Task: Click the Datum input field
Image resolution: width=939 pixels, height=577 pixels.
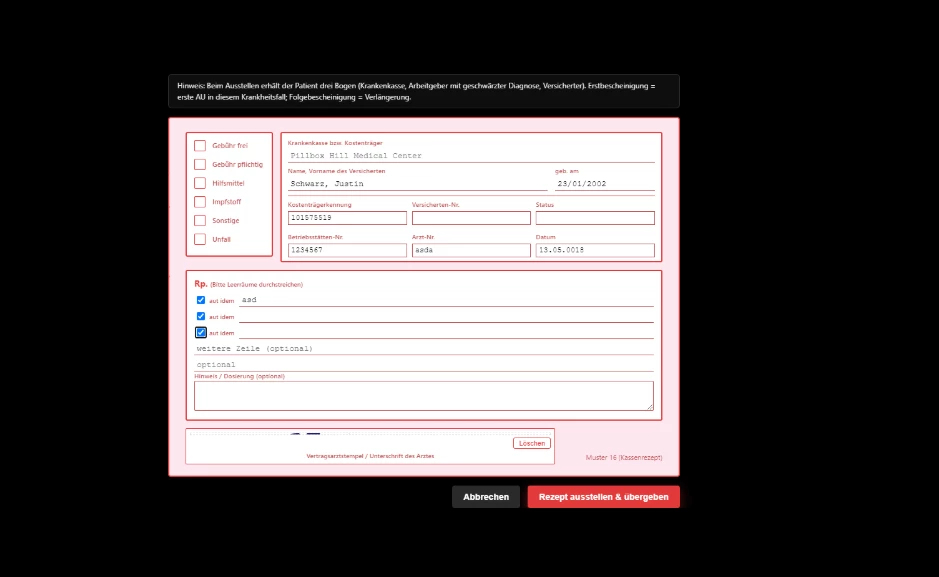Action: point(595,250)
